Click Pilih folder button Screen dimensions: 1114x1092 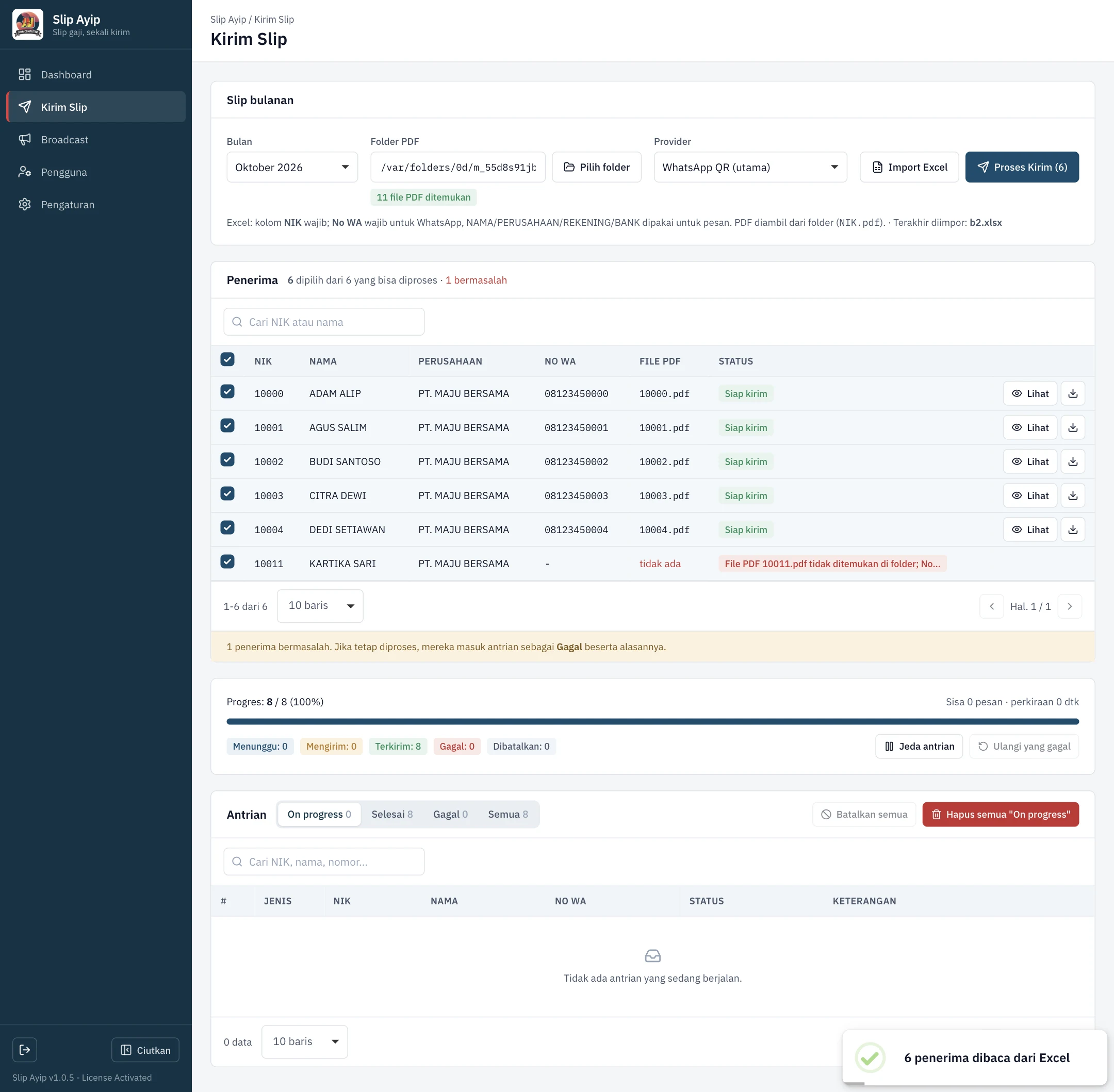[x=597, y=167]
